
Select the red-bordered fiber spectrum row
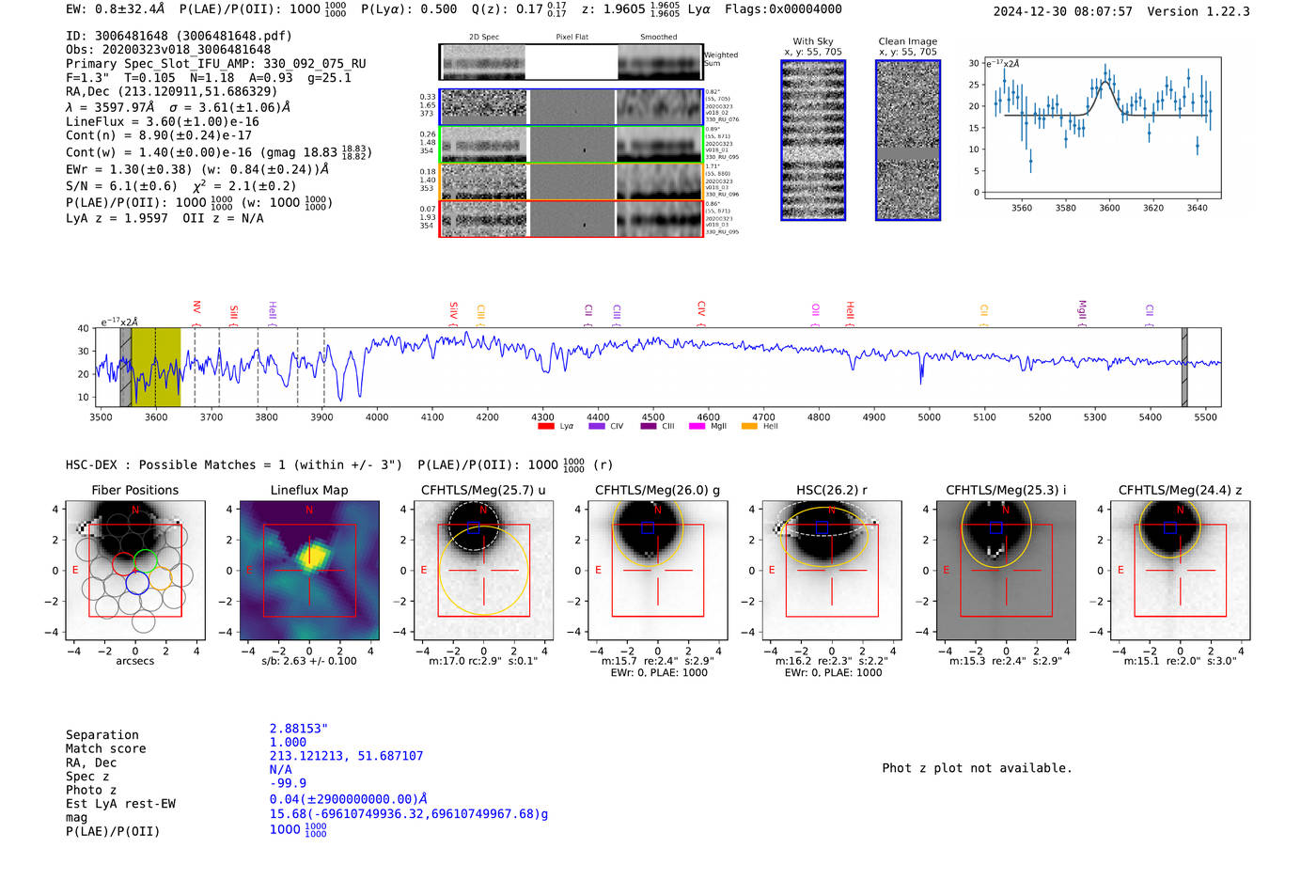[x=572, y=218]
